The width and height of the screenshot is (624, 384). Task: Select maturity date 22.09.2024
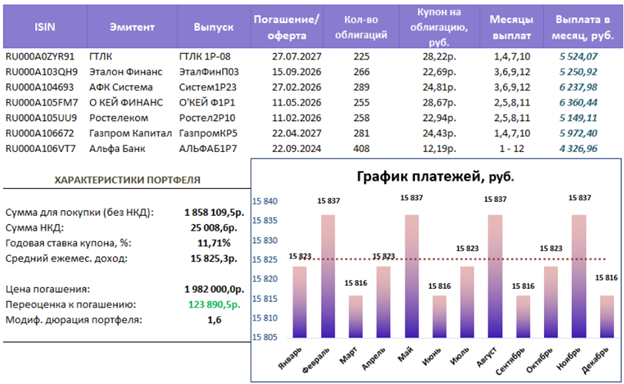(x=296, y=149)
